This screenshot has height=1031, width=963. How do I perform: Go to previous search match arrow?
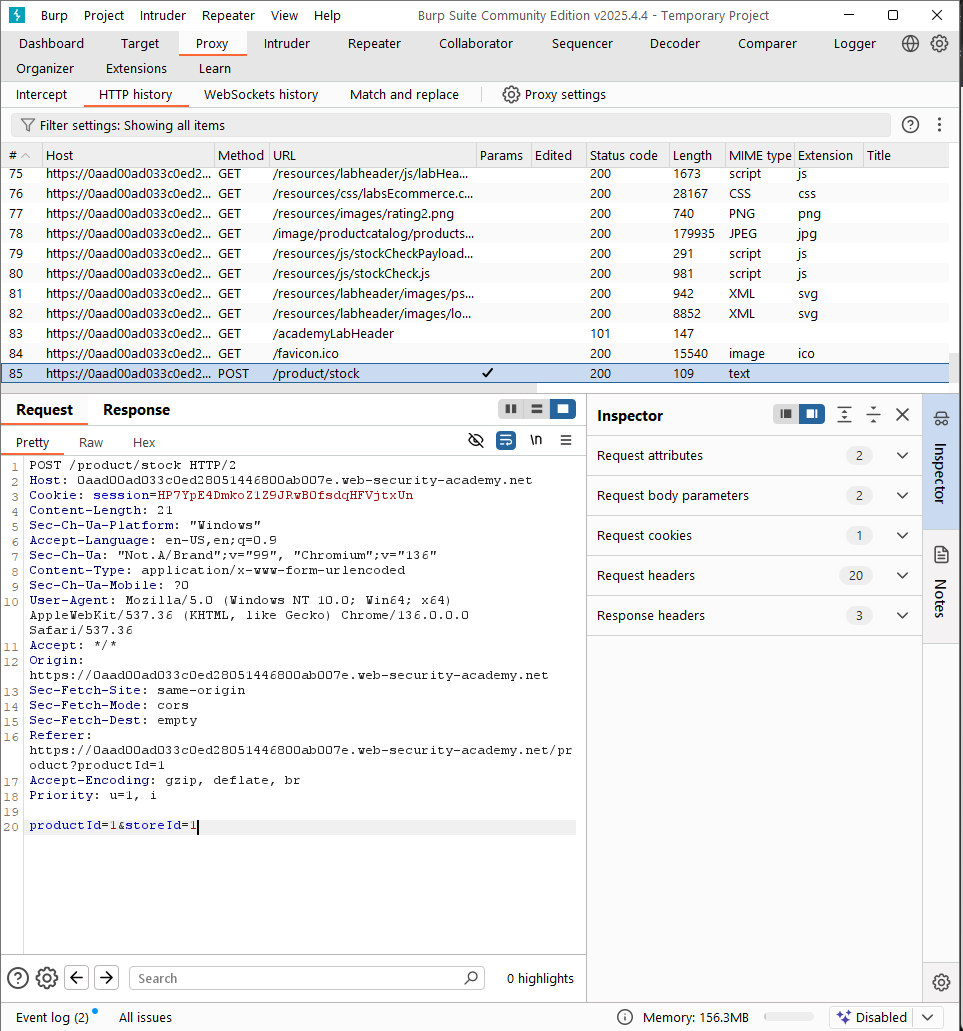[x=76, y=978]
